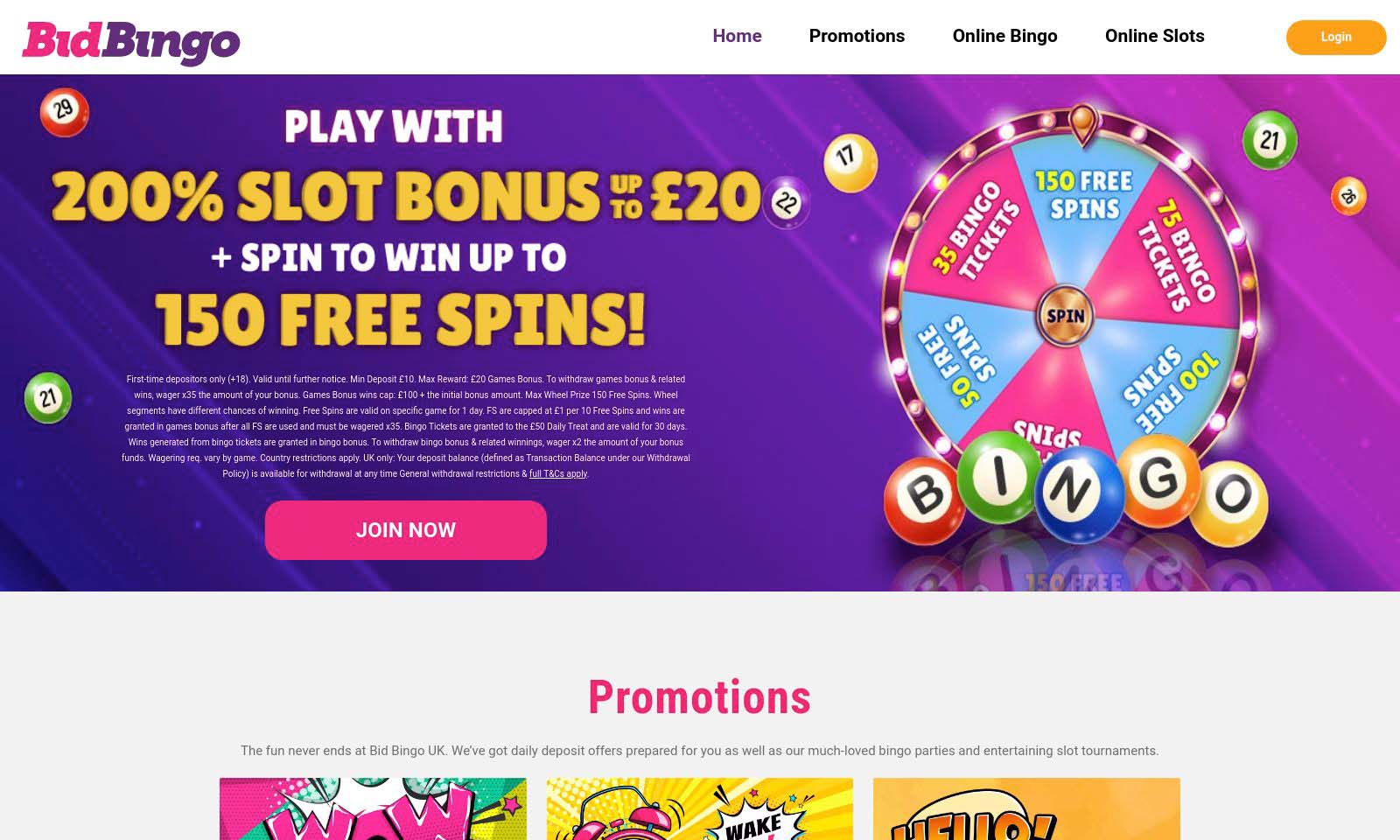Viewport: 1400px width, 840px height.
Task: Click the purple bingo ball numbered 22
Action: (x=786, y=203)
